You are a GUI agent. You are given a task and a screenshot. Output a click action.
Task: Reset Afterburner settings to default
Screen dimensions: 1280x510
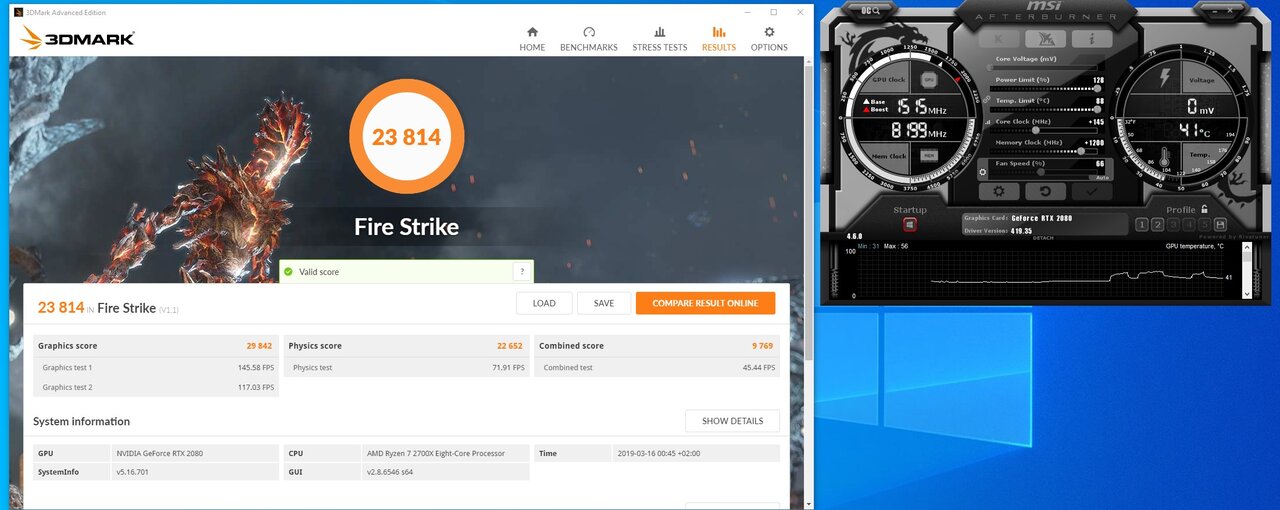pos(1045,191)
